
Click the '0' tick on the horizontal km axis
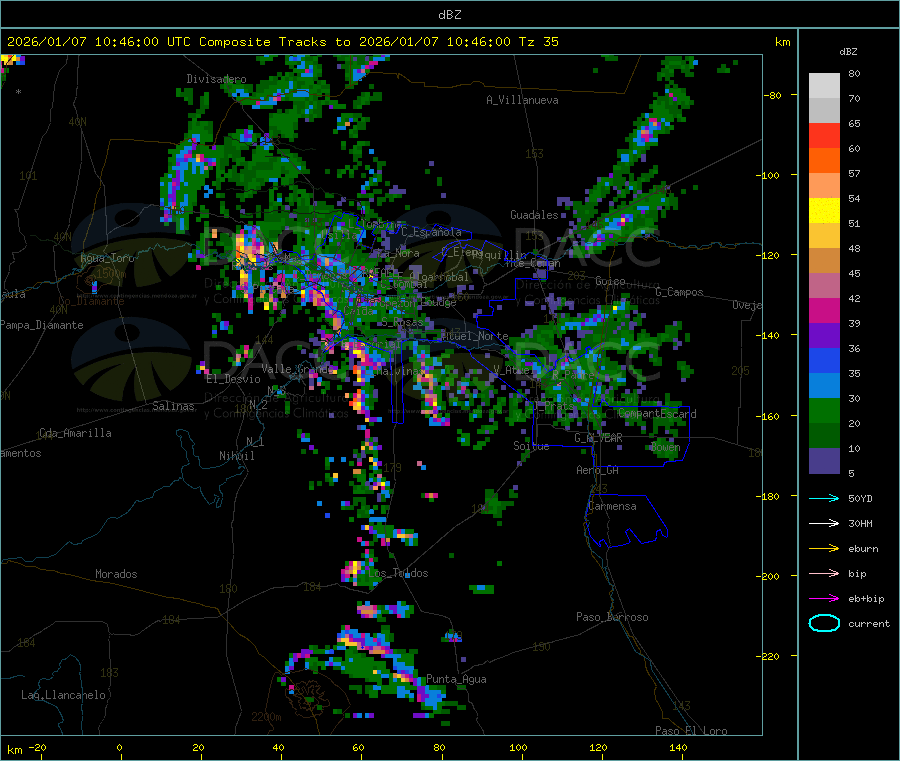pos(119,747)
